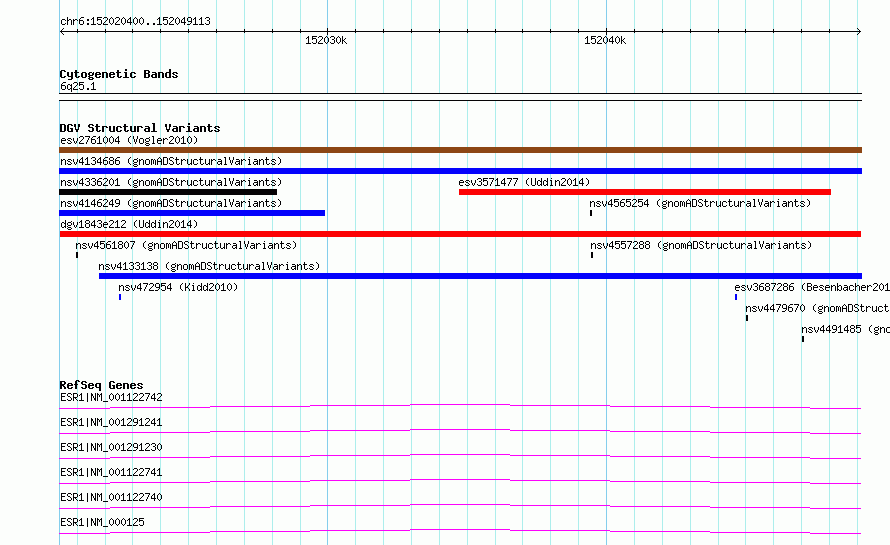Click the small nsv4557288 variant marker
Screen dimensions: 890x545
(592, 255)
